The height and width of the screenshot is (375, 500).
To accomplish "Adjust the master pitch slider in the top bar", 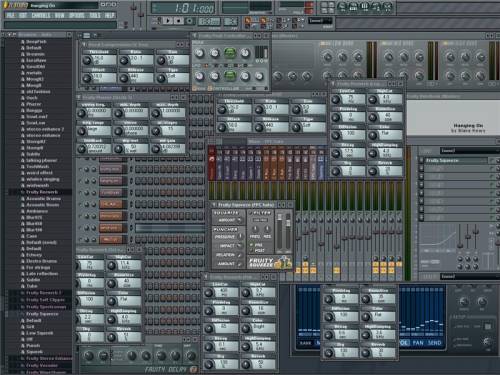I will click(141, 14).
